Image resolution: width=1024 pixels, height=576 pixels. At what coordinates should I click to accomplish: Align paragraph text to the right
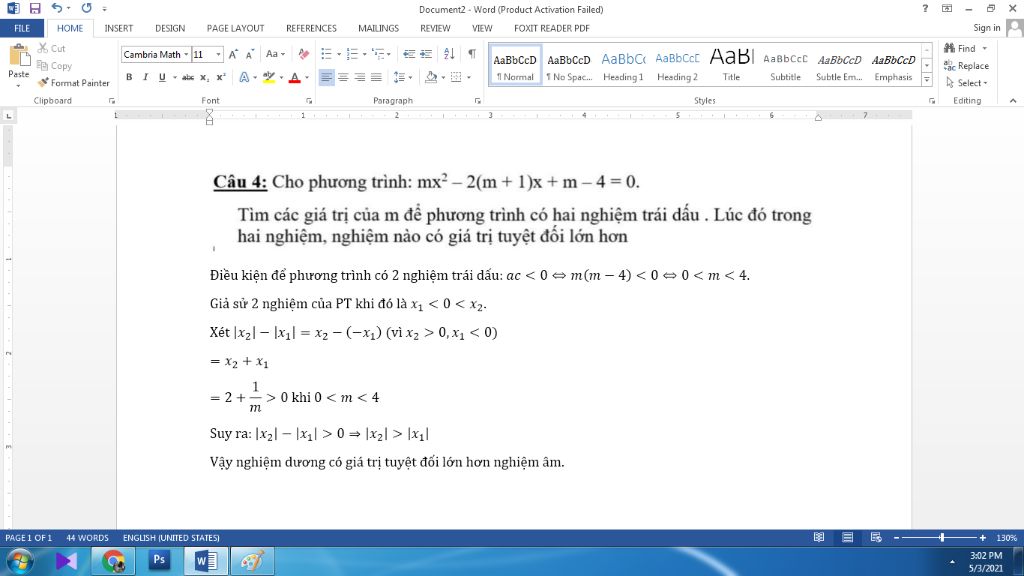pyautogui.click(x=359, y=77)
